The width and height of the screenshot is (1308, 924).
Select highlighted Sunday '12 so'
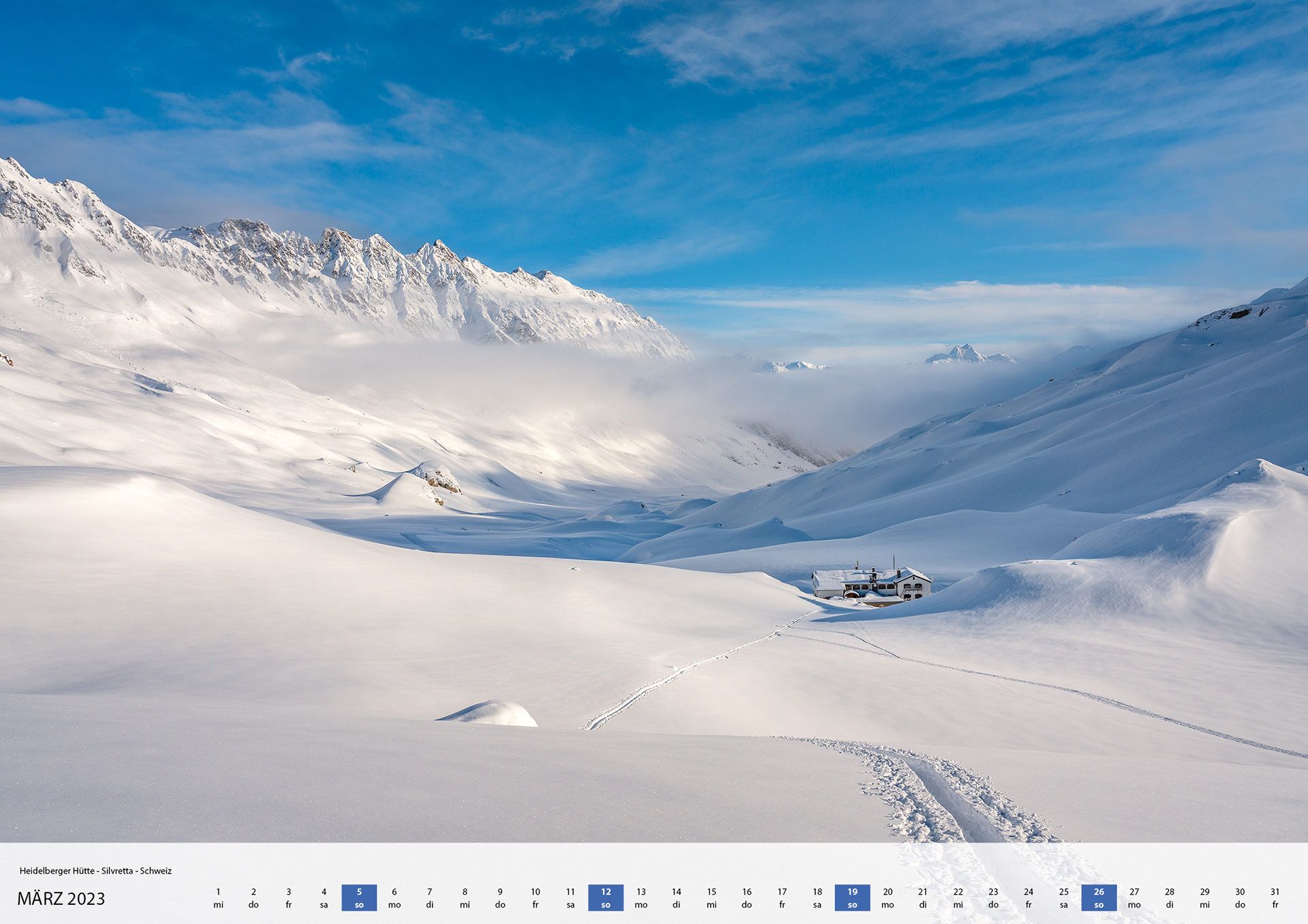[x=606, y=898]
